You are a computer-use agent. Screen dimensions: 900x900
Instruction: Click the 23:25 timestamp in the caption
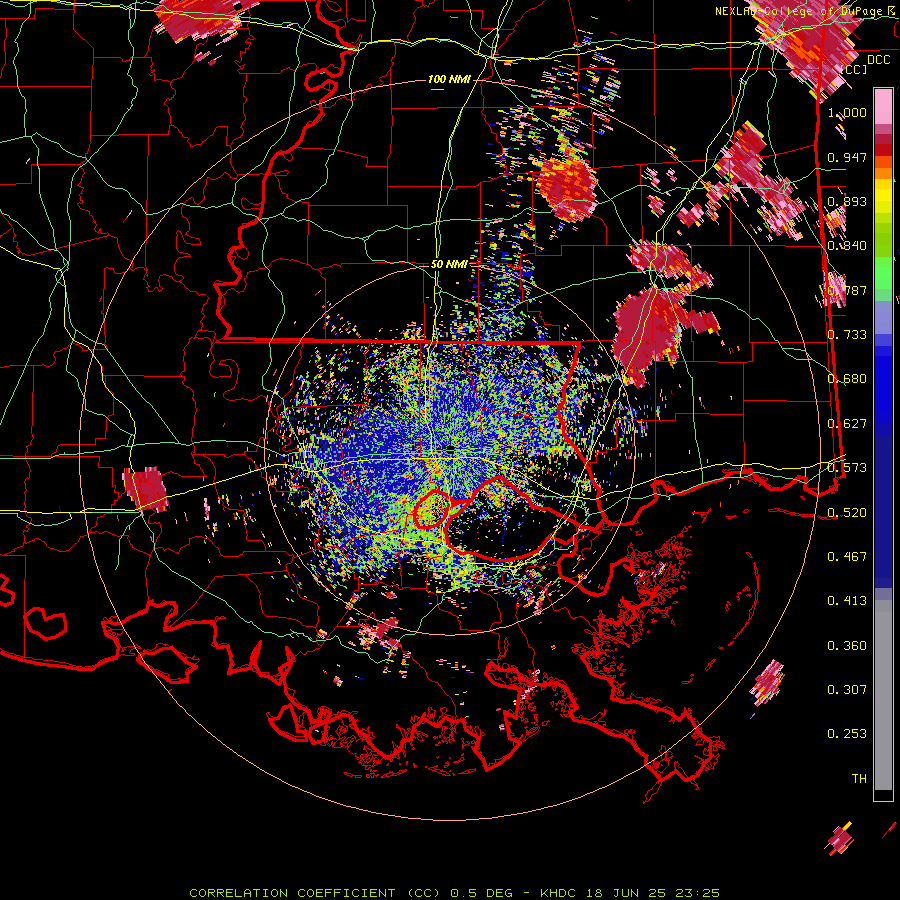[698, 893]
